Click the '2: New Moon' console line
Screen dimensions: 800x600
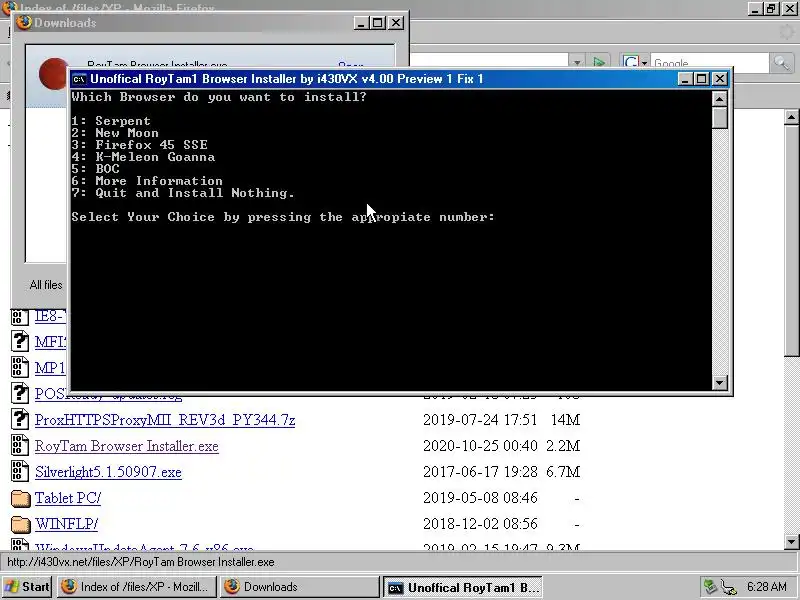(115, 133)
